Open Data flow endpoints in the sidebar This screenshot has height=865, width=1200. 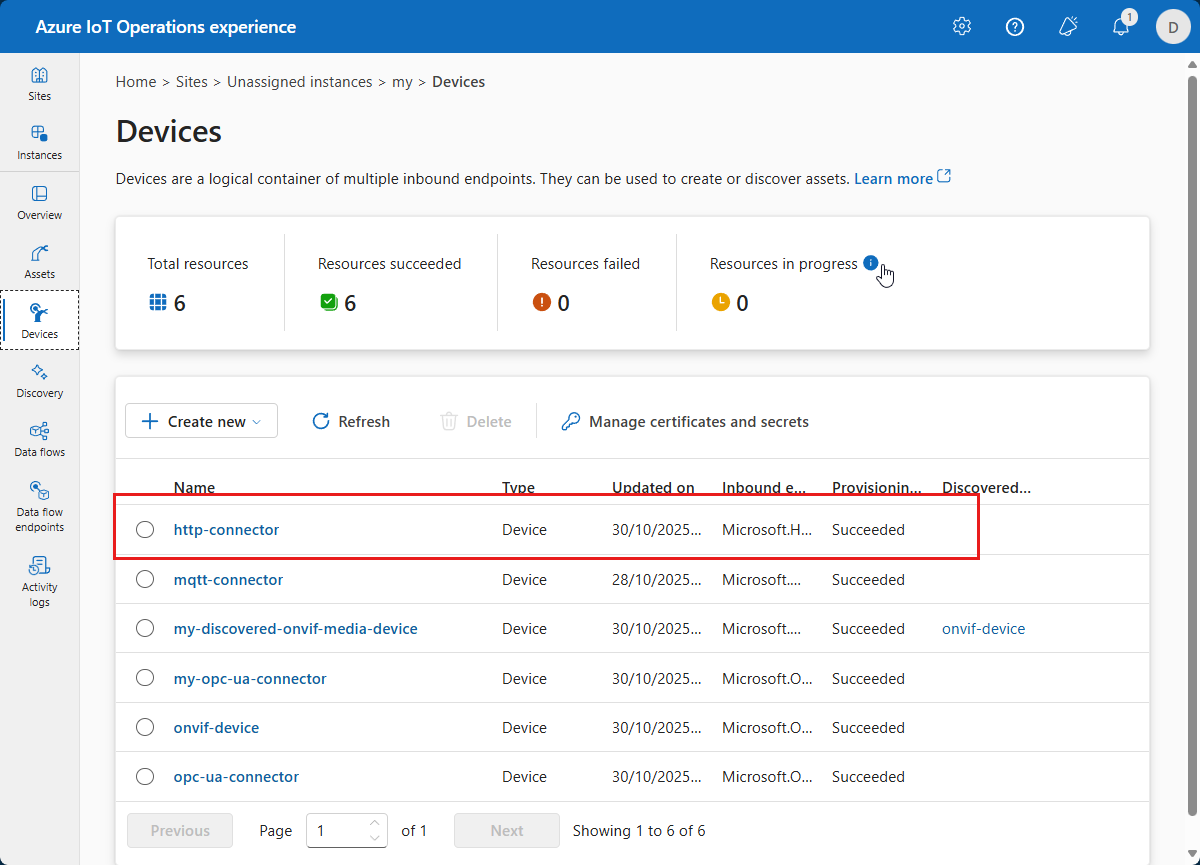click(x=39, y=505)
